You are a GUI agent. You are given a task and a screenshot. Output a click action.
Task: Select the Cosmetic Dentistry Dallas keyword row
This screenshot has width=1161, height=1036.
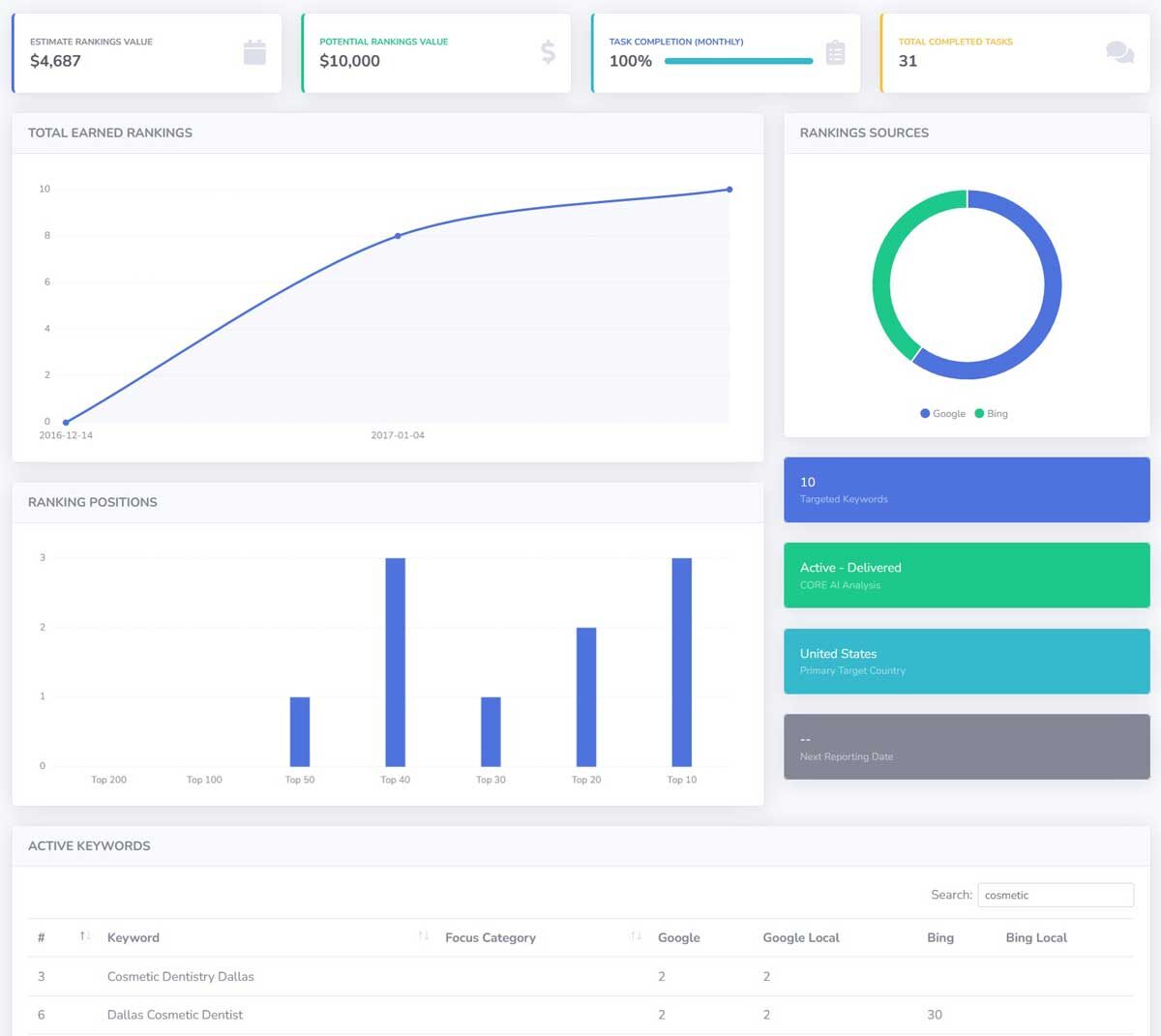pos(180,976)
